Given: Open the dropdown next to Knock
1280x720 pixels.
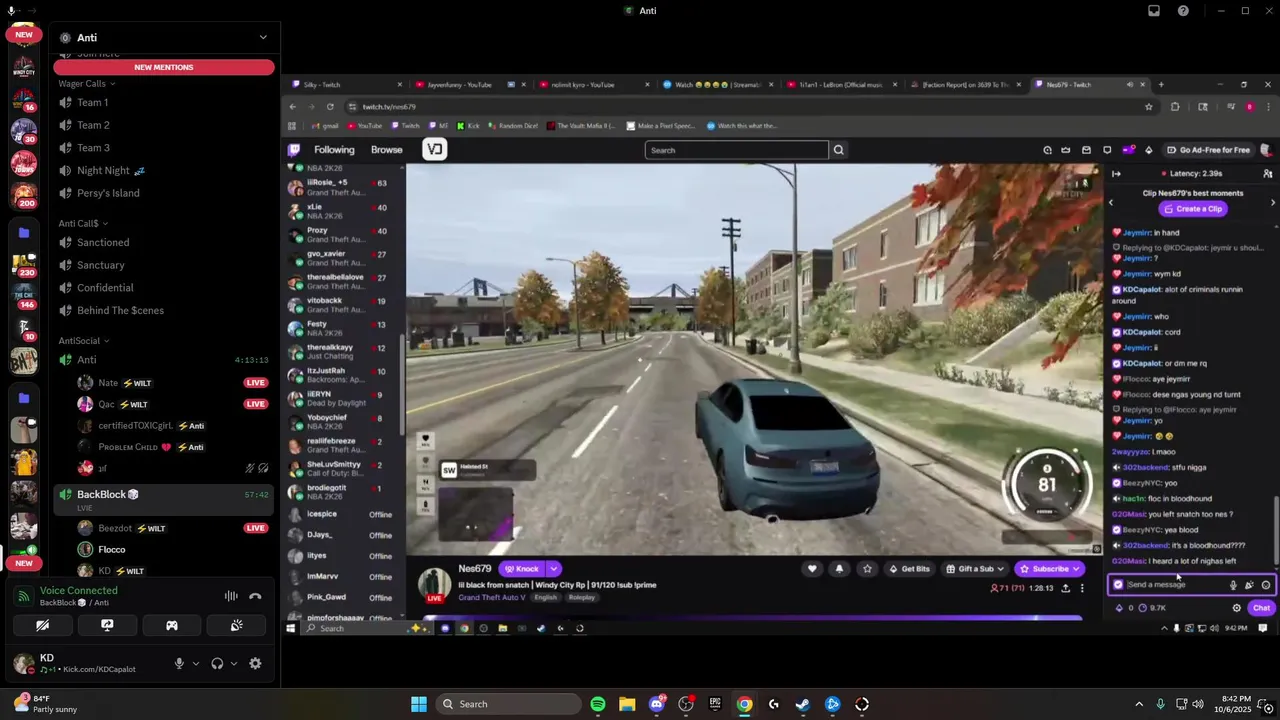Looking at the screenshot, I should (553, 569).
